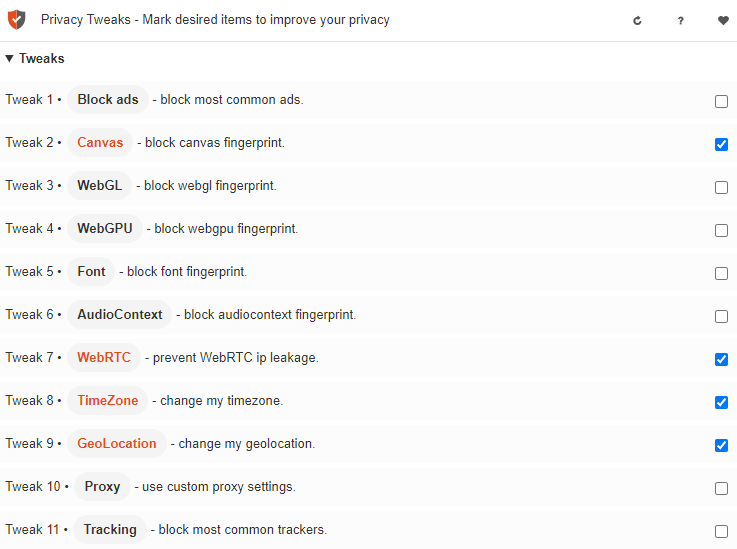Click the Privacy Tweaks shield logo
The image size is (737, 549).
tap(16, 20)
